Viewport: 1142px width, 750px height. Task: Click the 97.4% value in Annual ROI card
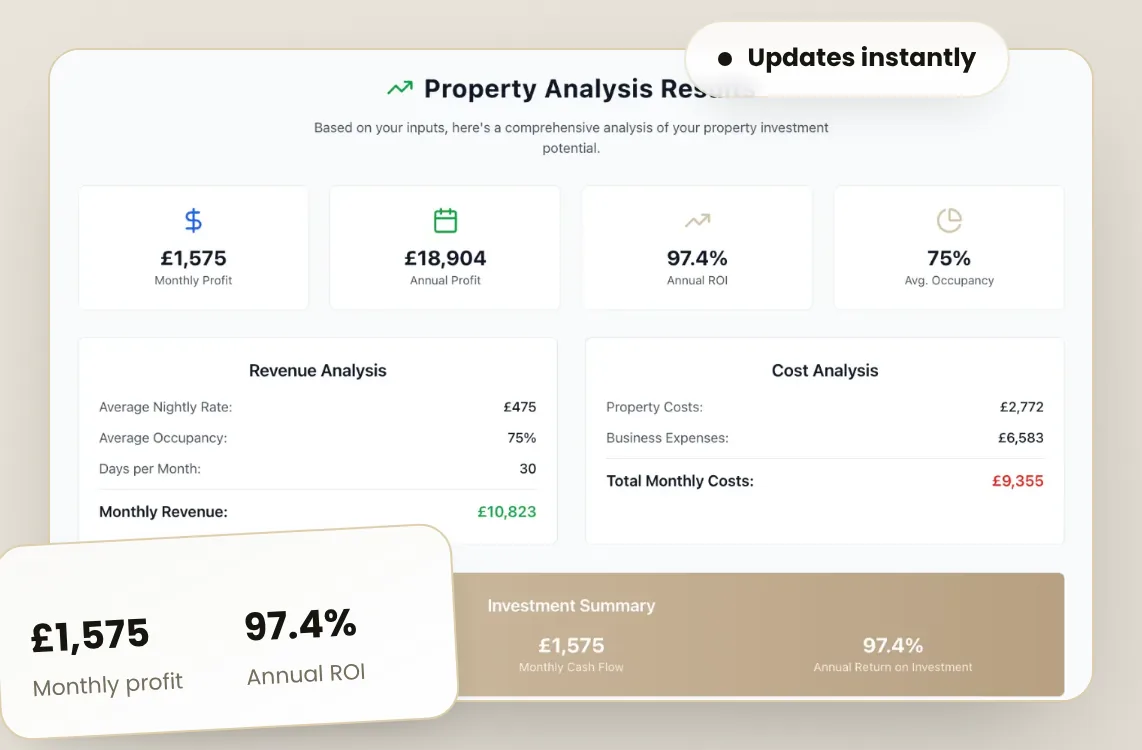[x=697, y=258]
